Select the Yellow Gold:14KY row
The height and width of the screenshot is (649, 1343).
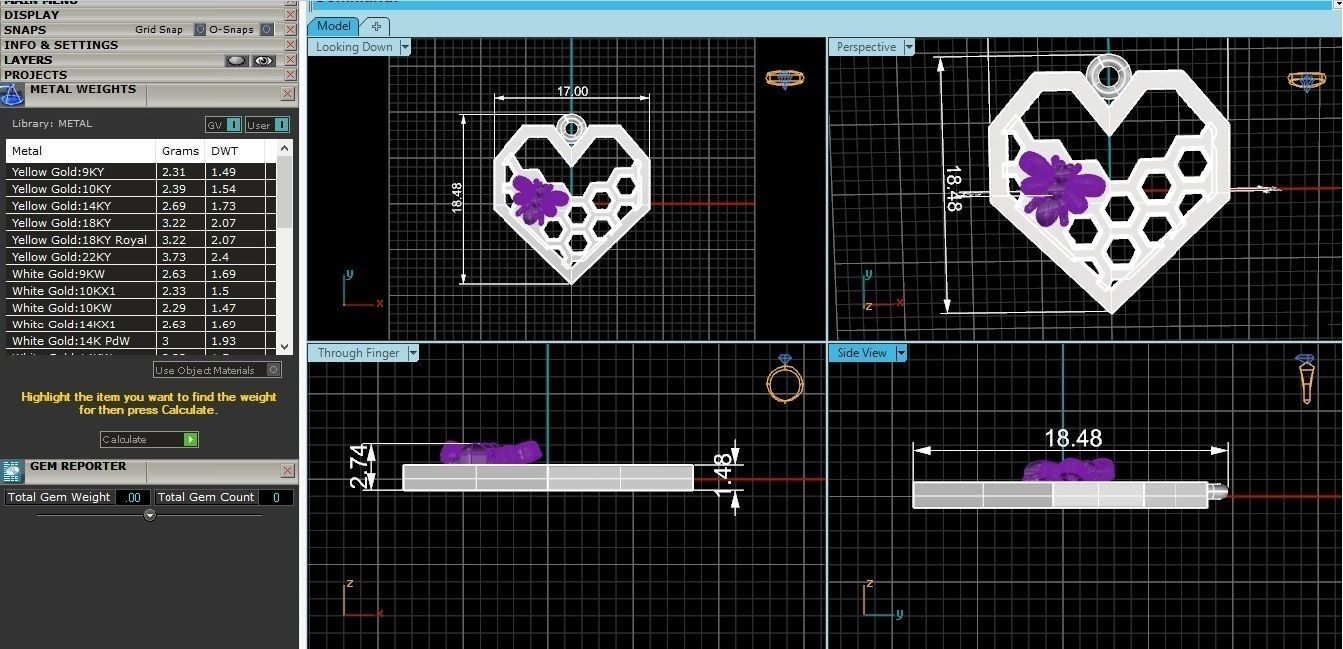pos(141,206)
